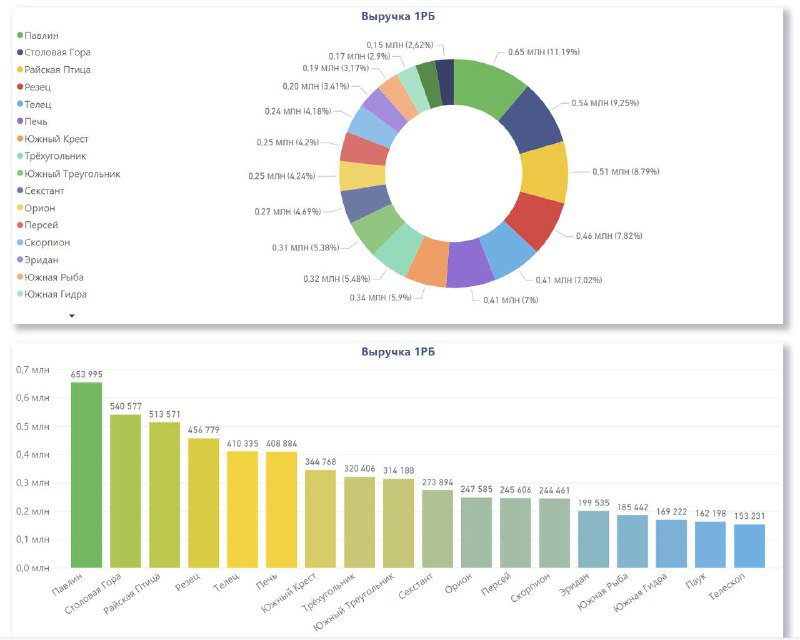Viewport: 800px width, 640px height.
Task: Click the Резец red legend dot
Action: click(20, 87)
